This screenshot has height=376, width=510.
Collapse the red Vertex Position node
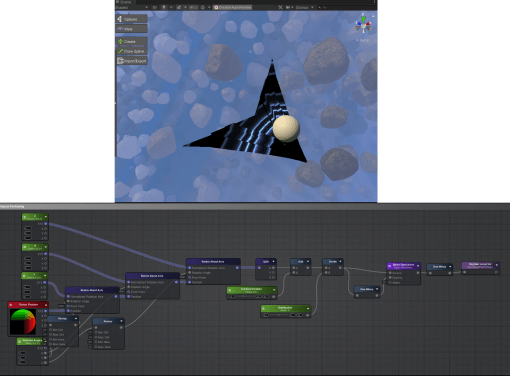tap(46, 305)
